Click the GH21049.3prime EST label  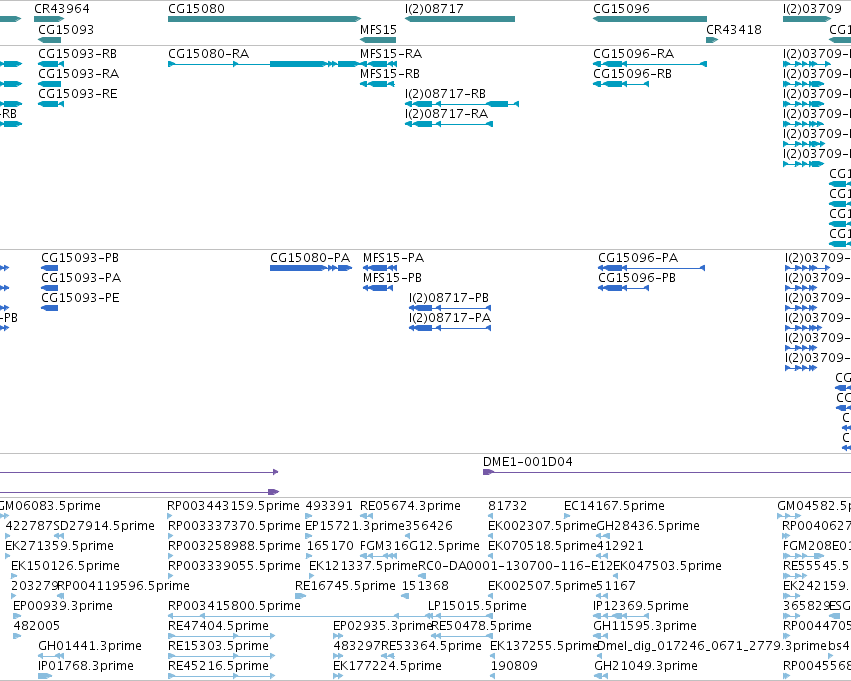pyautogui.click(x=646, y=666)
